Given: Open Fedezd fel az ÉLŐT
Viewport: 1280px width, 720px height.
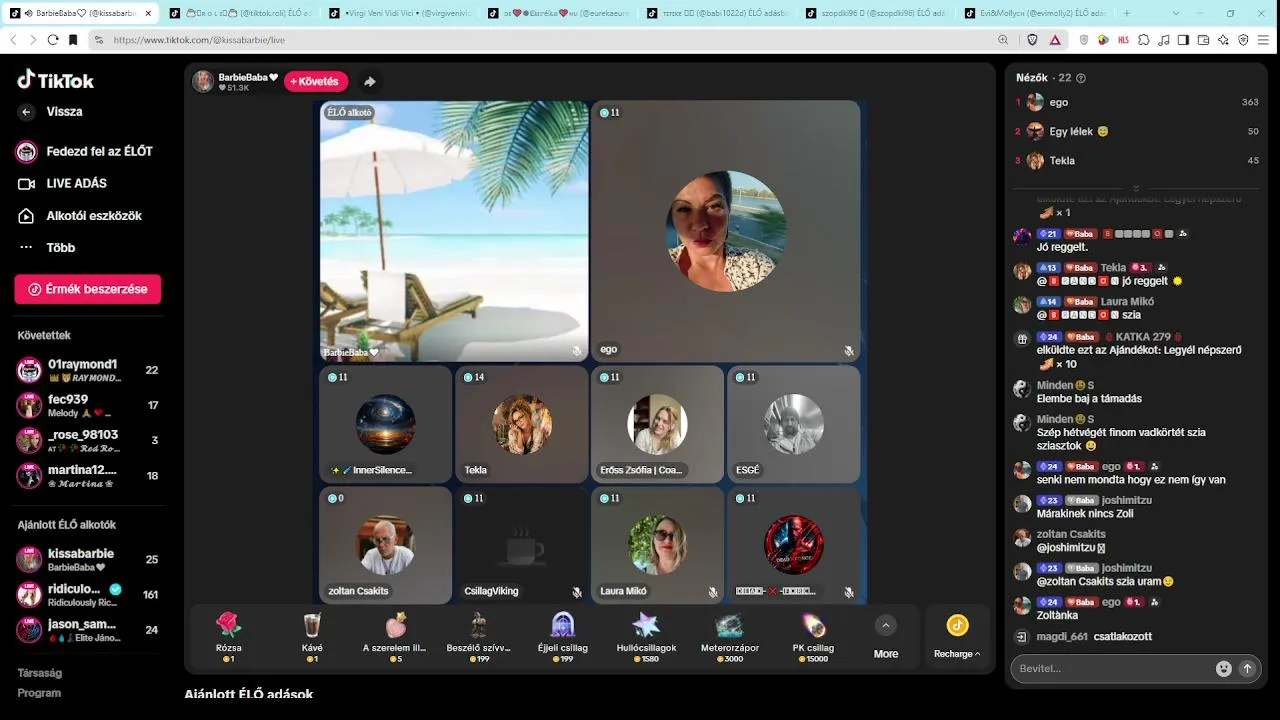Looking at the screenshot, I should point(85,151).
